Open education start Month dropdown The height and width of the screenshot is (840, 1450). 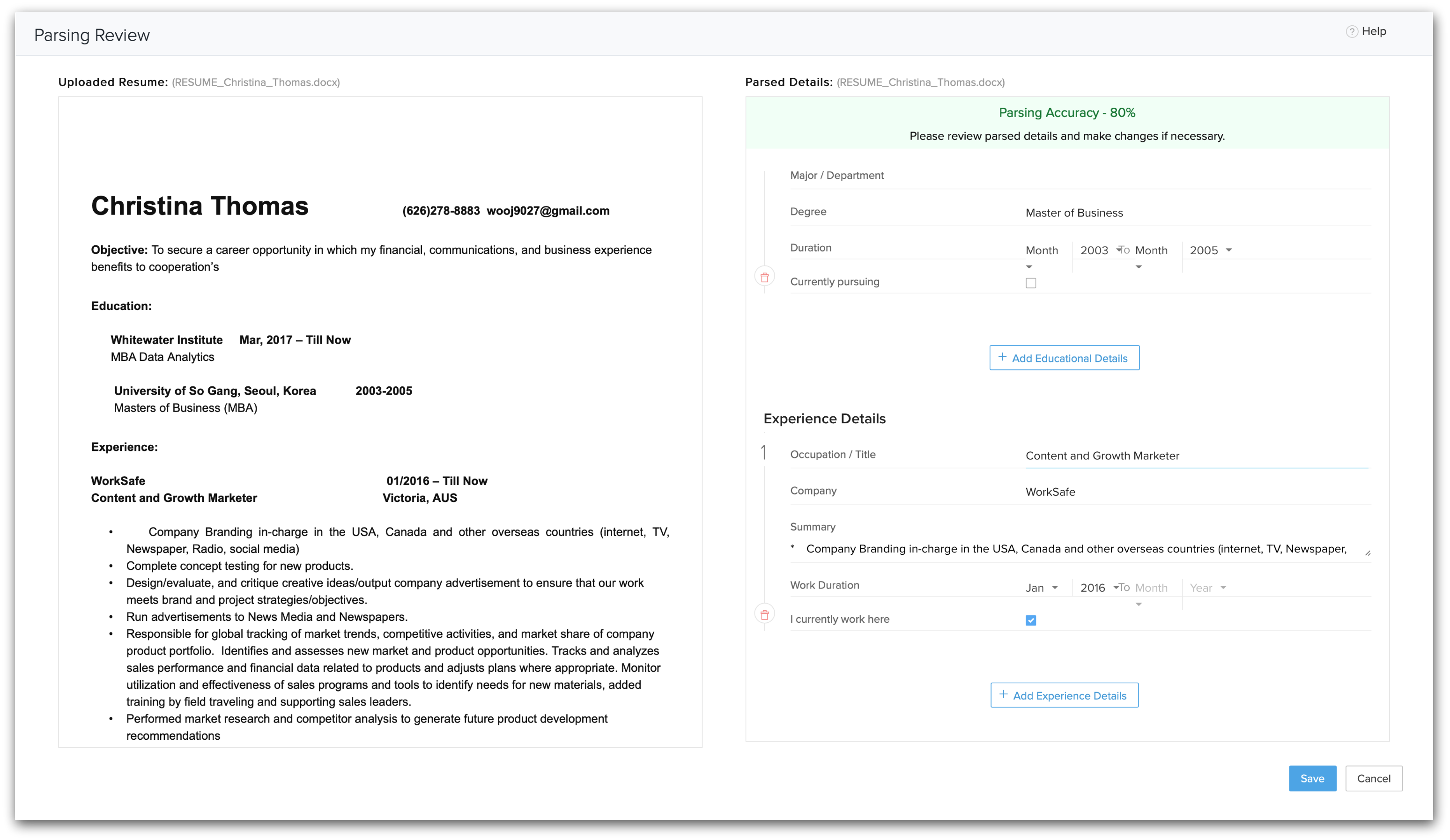pos(1043,251)
